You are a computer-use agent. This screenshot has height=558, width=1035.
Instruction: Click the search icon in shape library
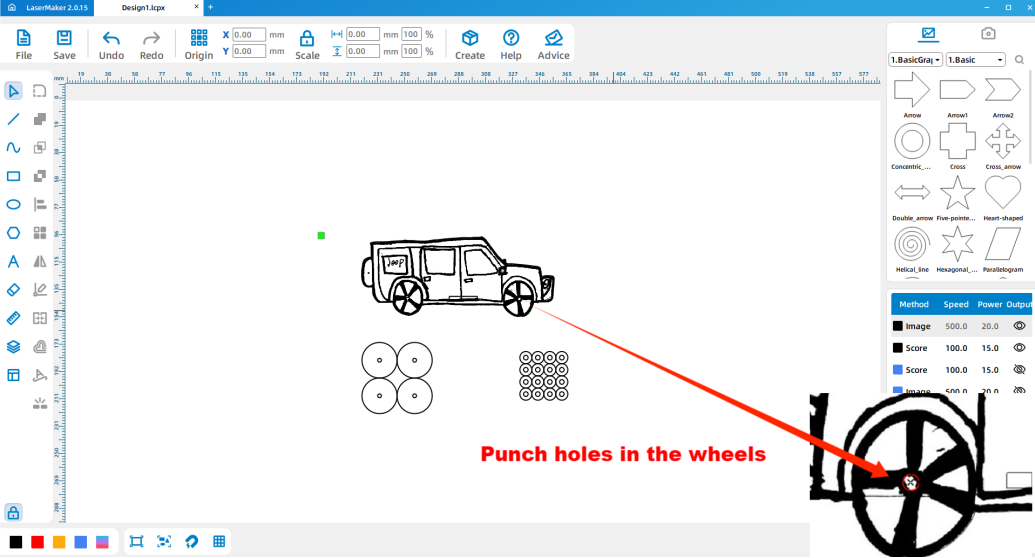click(1019, 59)
